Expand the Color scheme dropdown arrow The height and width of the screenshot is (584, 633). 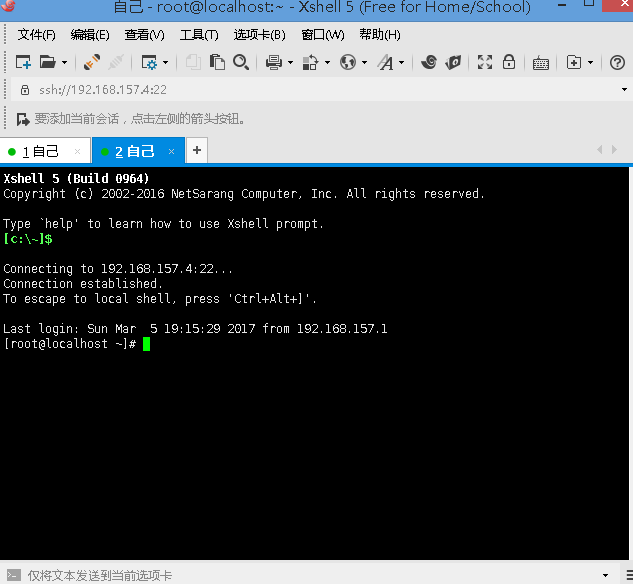click(x=327, y=63)
